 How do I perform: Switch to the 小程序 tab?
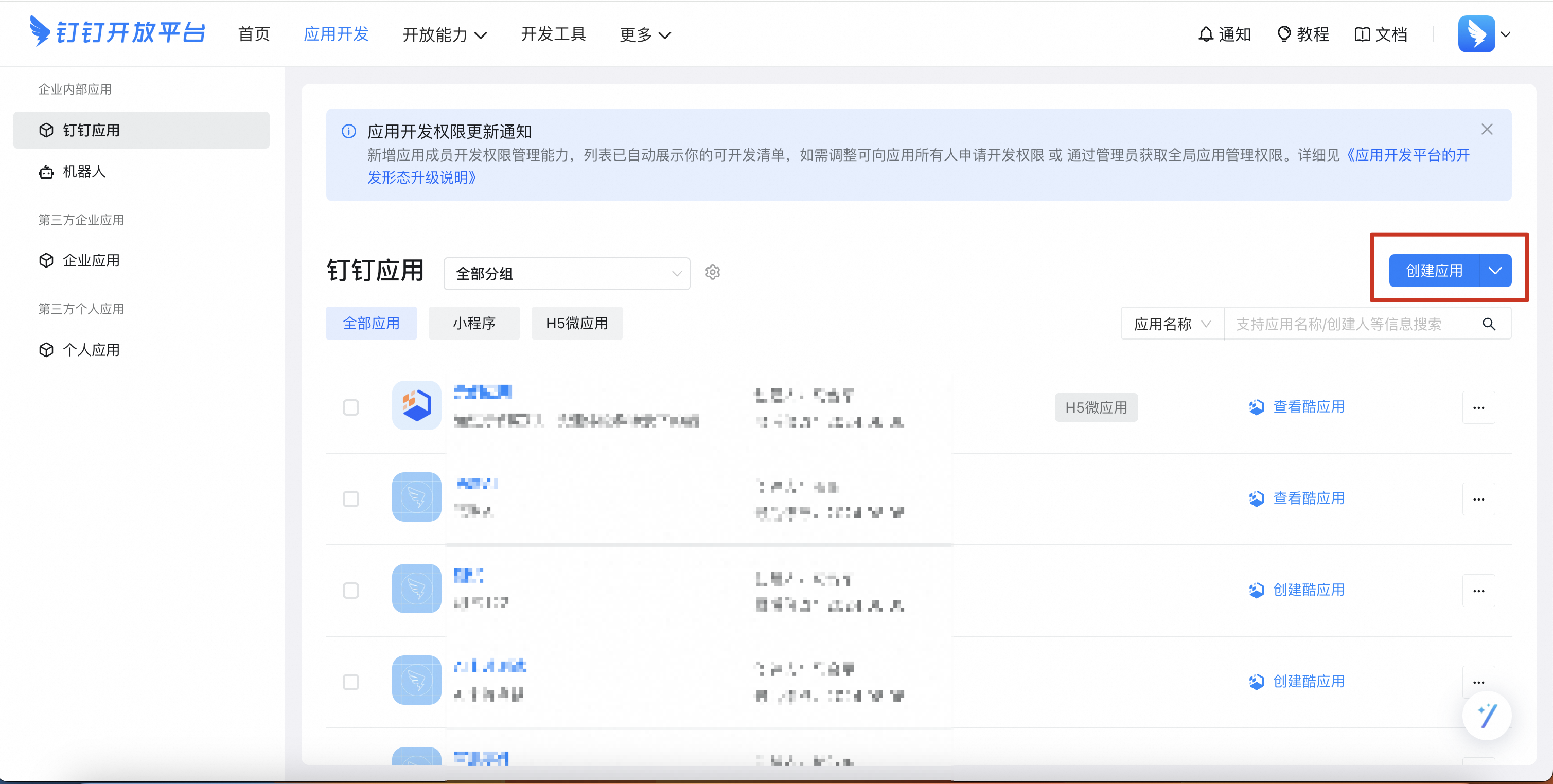pos(474,324)
